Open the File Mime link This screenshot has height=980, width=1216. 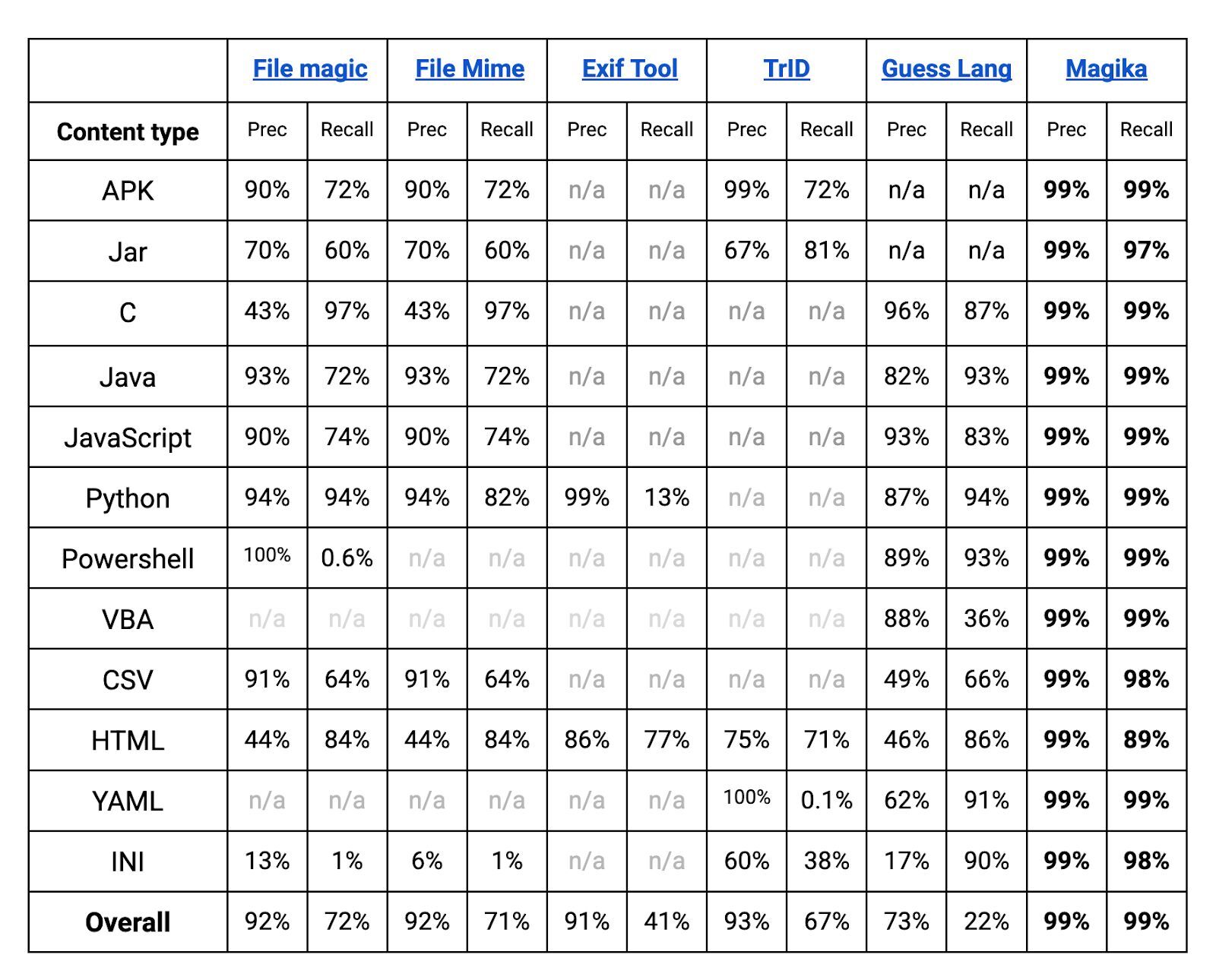point(470,69)
